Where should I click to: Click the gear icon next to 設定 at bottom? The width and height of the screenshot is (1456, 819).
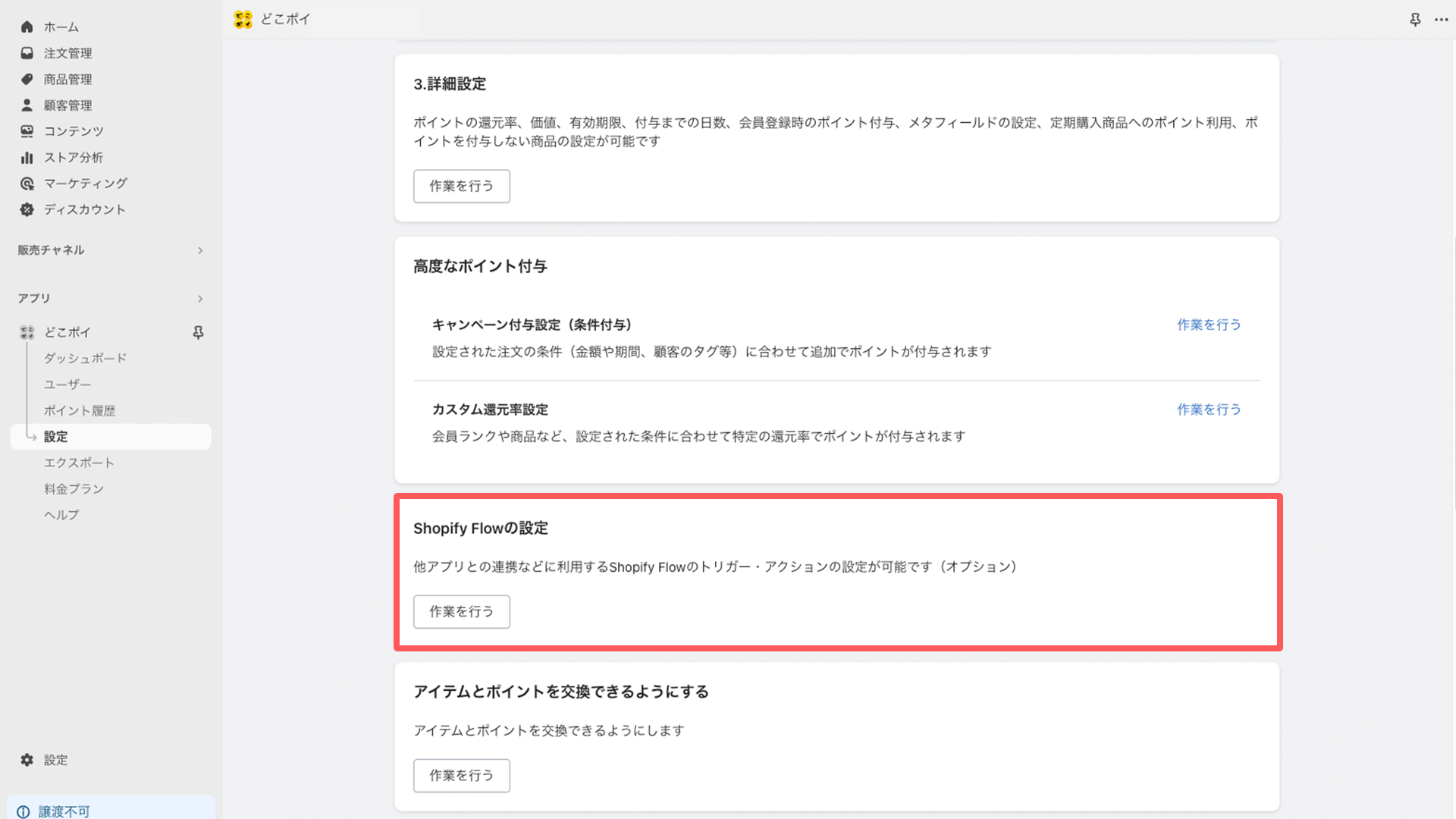27,760
